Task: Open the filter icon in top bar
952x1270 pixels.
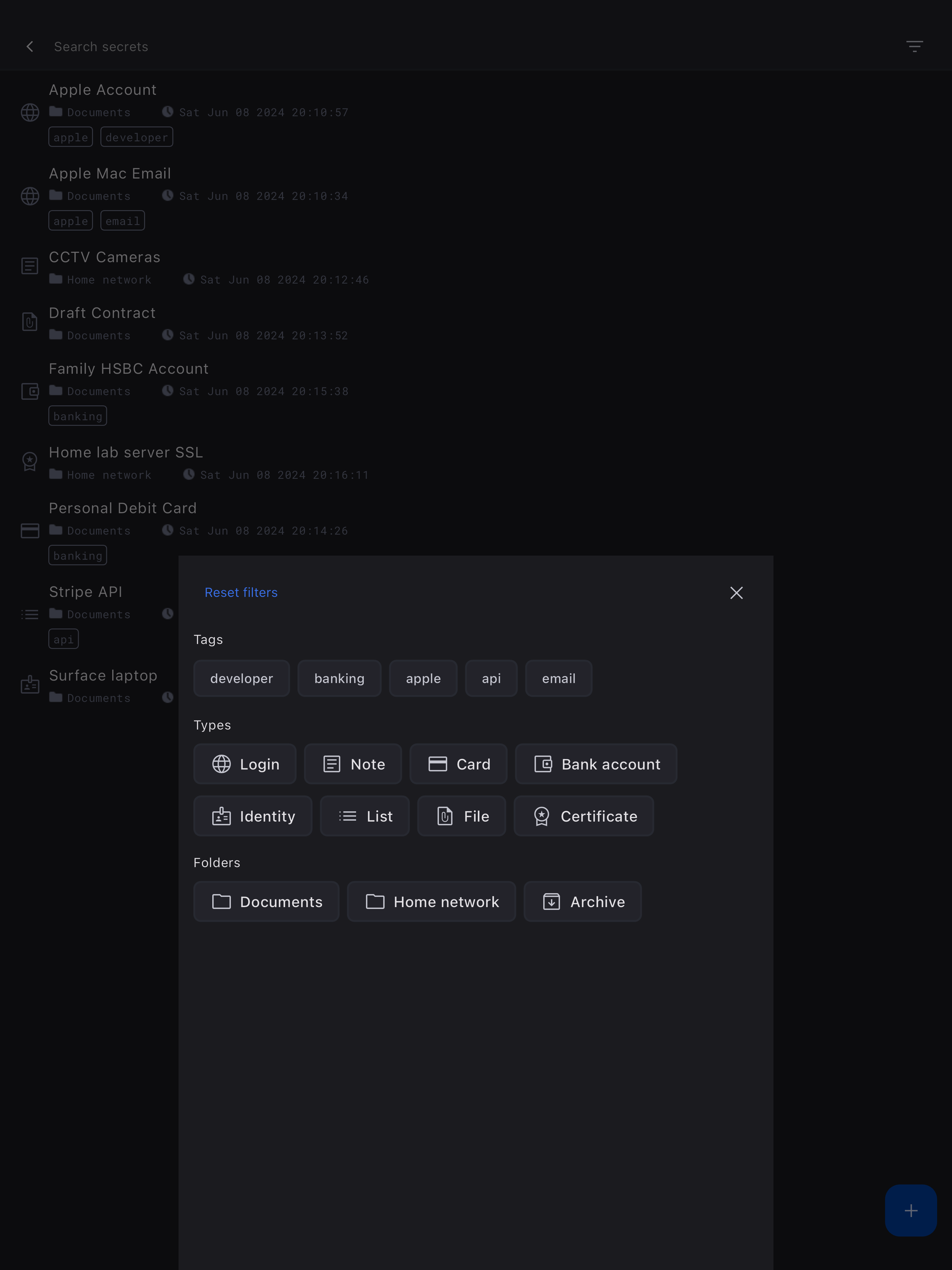Action: point(914,46)
